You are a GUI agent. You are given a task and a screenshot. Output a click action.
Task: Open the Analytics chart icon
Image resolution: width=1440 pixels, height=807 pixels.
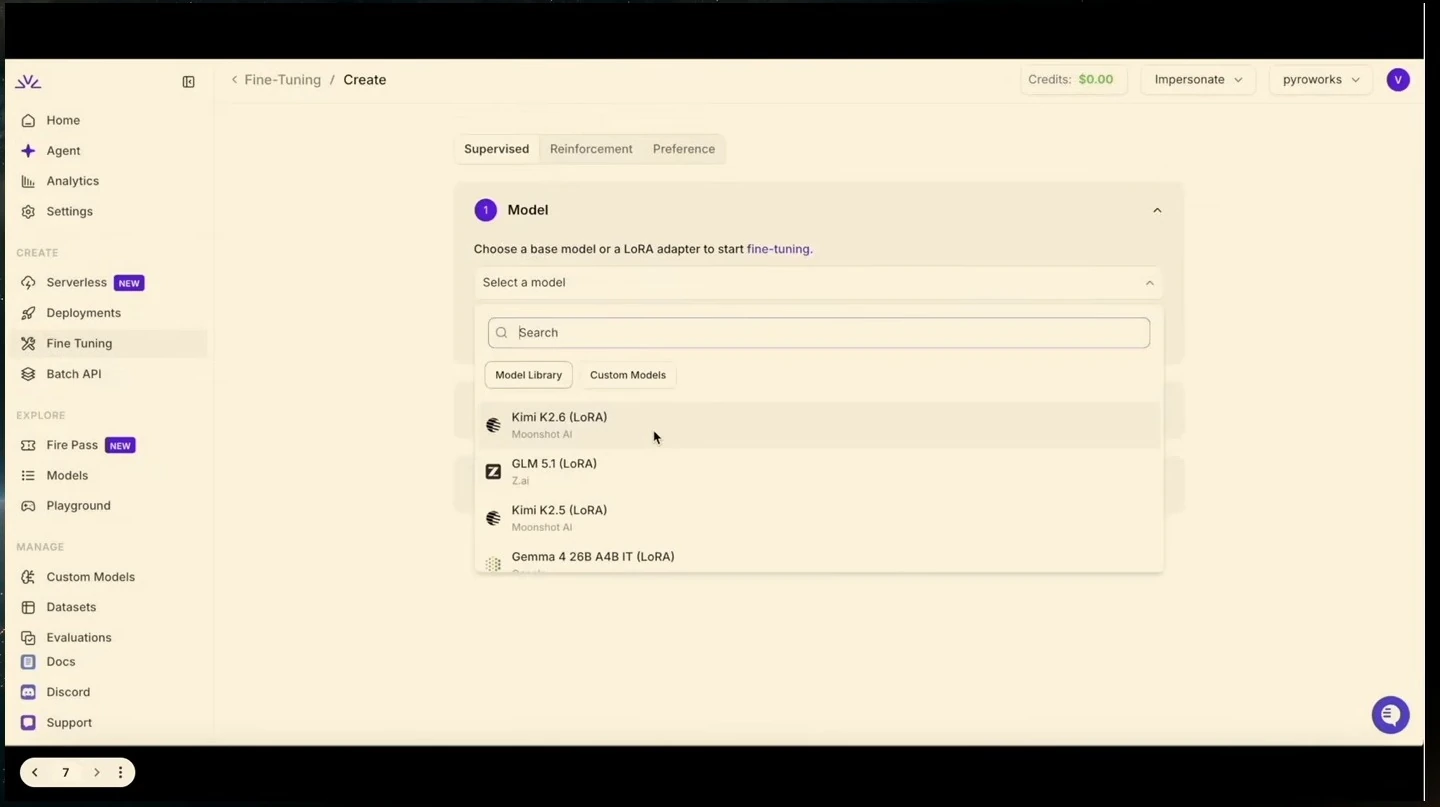tap(28, 181)
